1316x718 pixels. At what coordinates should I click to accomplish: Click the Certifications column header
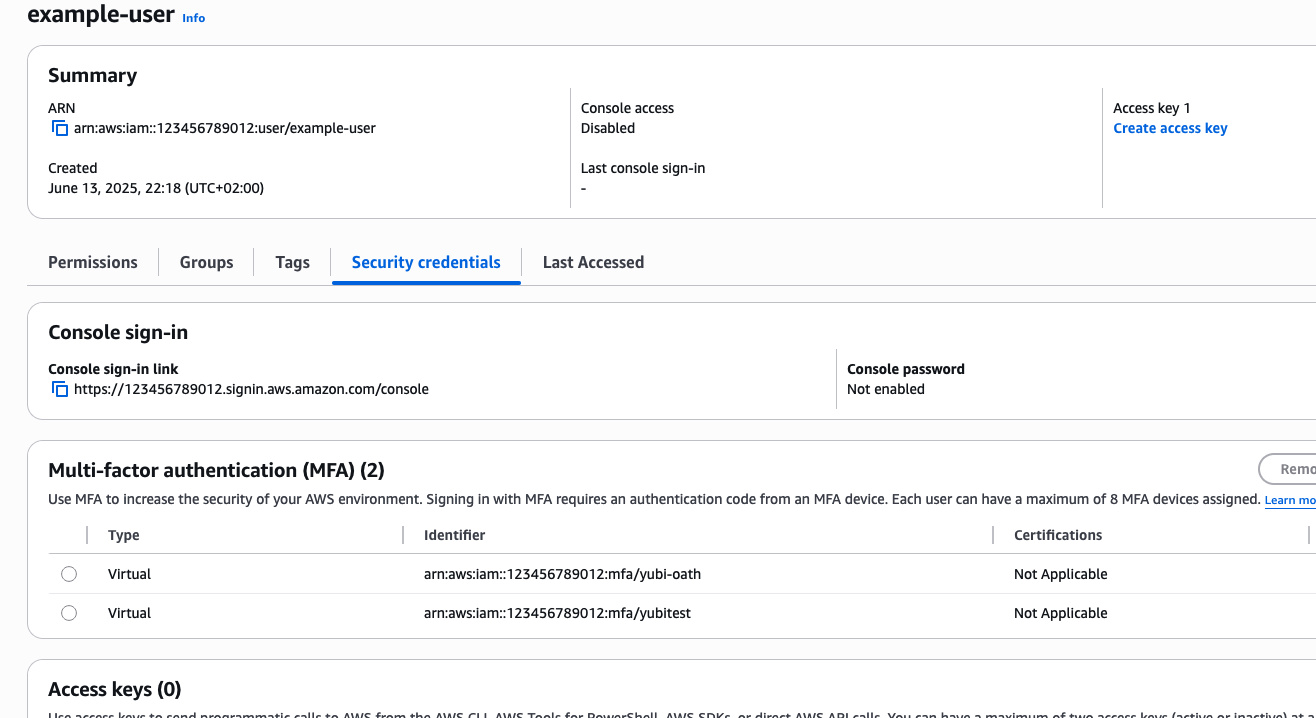(x=1057, y=535)
